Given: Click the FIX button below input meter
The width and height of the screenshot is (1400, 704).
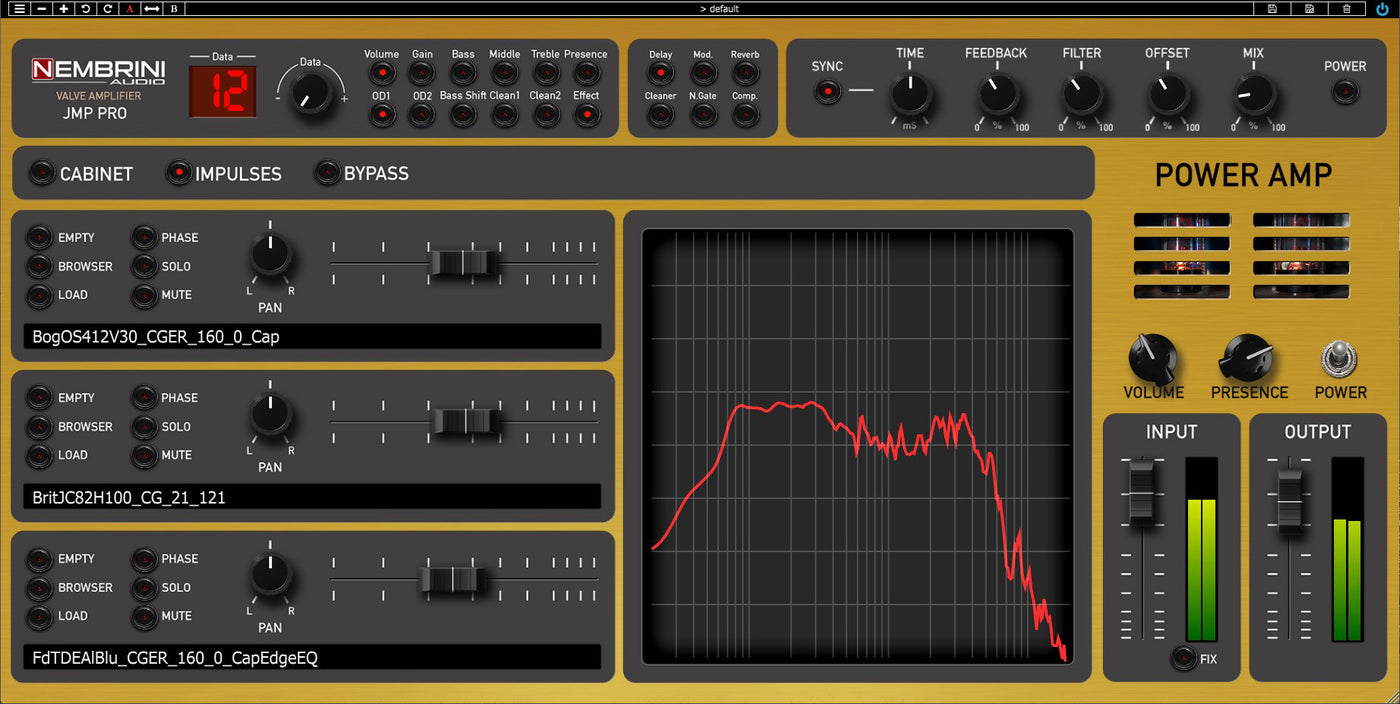Looking at the screenshot, I should 1184,659.
